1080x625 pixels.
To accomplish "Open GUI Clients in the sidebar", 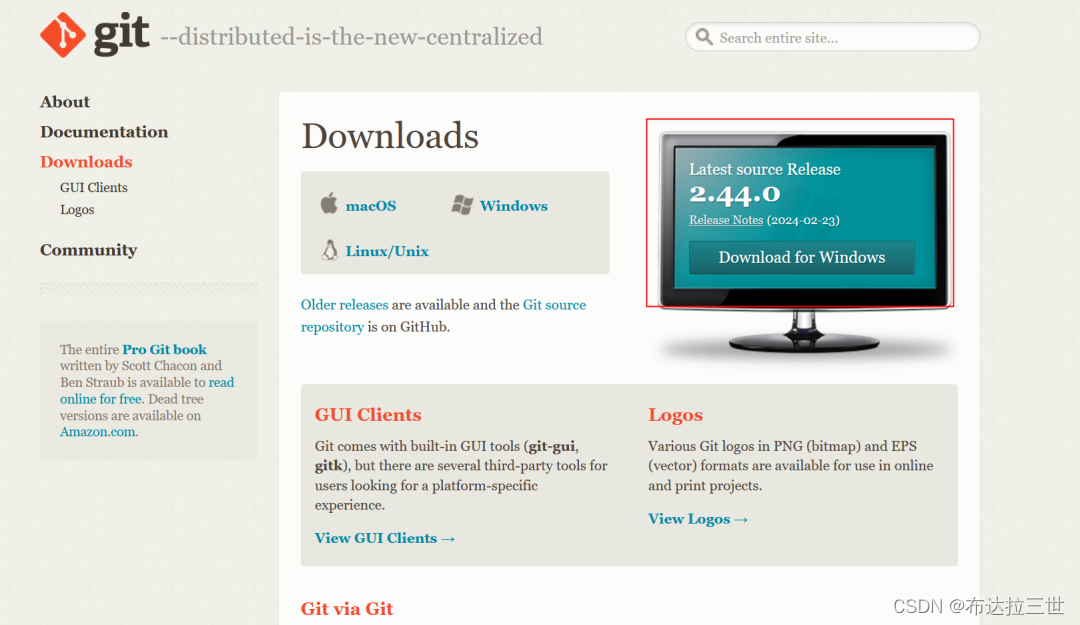I will (94, 187).
